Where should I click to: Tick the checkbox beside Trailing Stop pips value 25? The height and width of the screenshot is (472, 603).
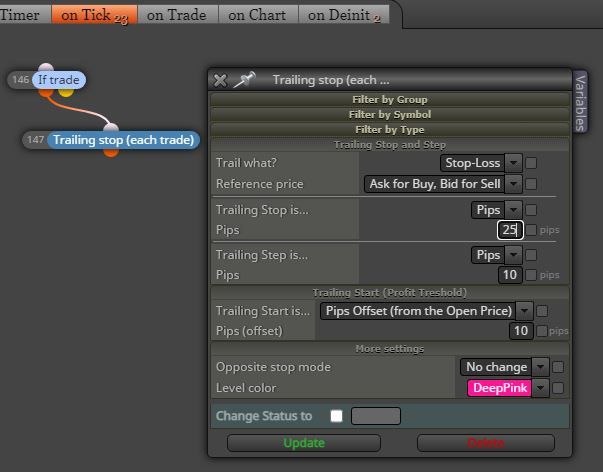531,230
